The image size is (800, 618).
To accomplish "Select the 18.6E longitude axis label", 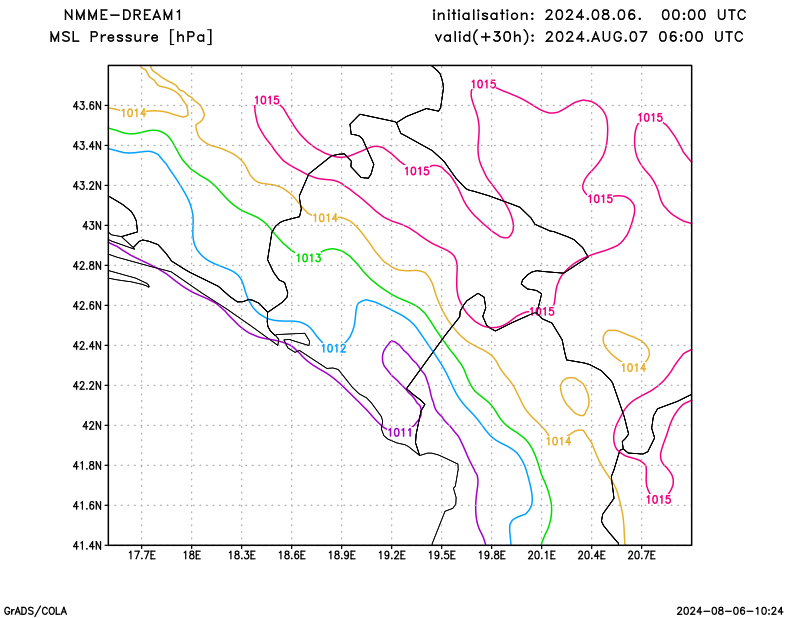I will point(292,555).
